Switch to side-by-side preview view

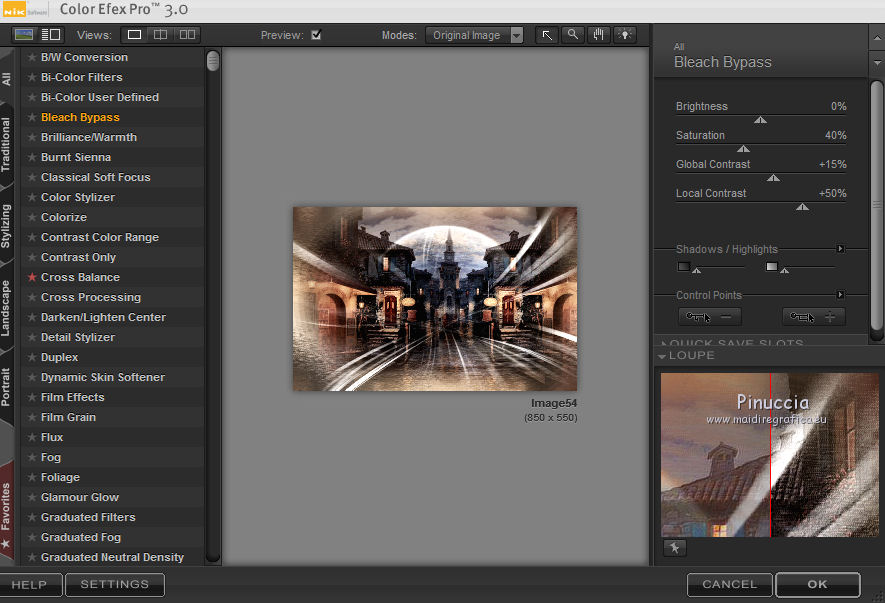pyautogui.click(x=186, y=35)
